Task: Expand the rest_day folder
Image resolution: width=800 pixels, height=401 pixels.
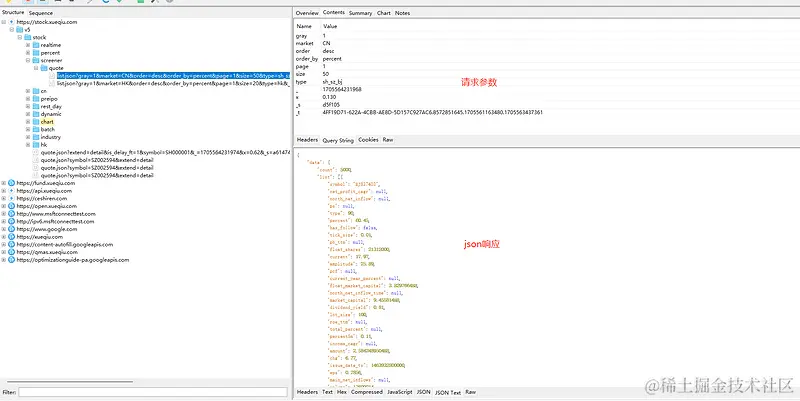Action: coord(29,106)
